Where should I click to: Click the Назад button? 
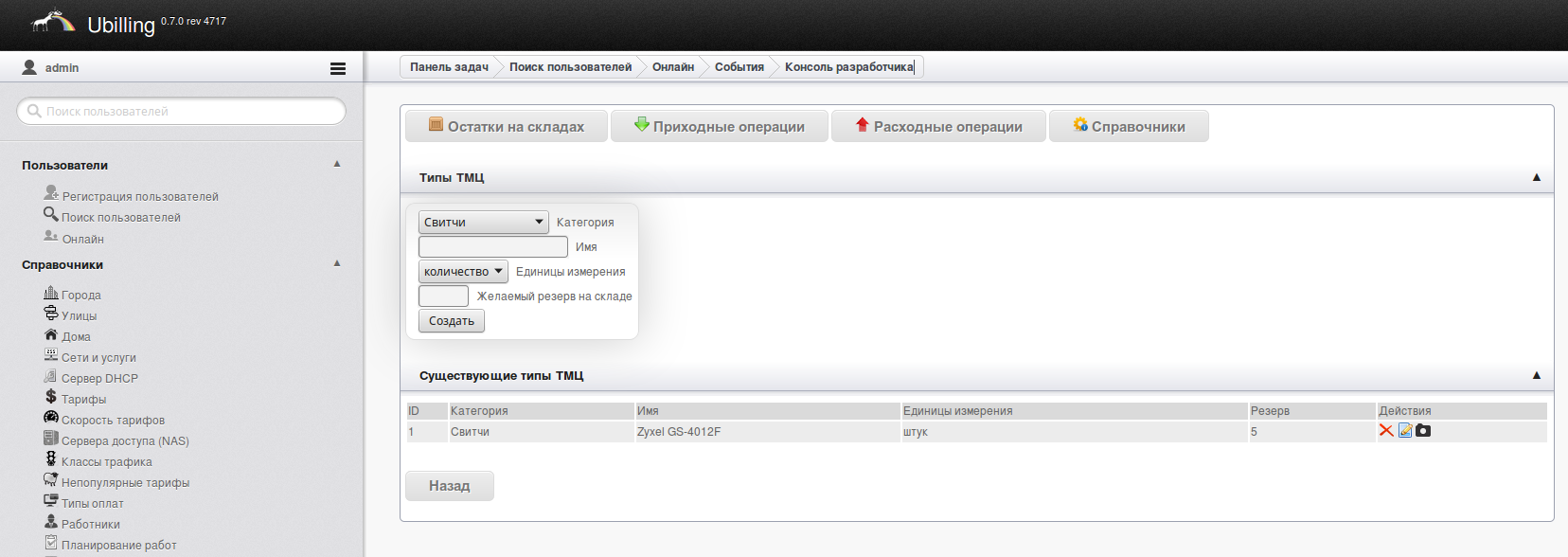coord(449,486)
